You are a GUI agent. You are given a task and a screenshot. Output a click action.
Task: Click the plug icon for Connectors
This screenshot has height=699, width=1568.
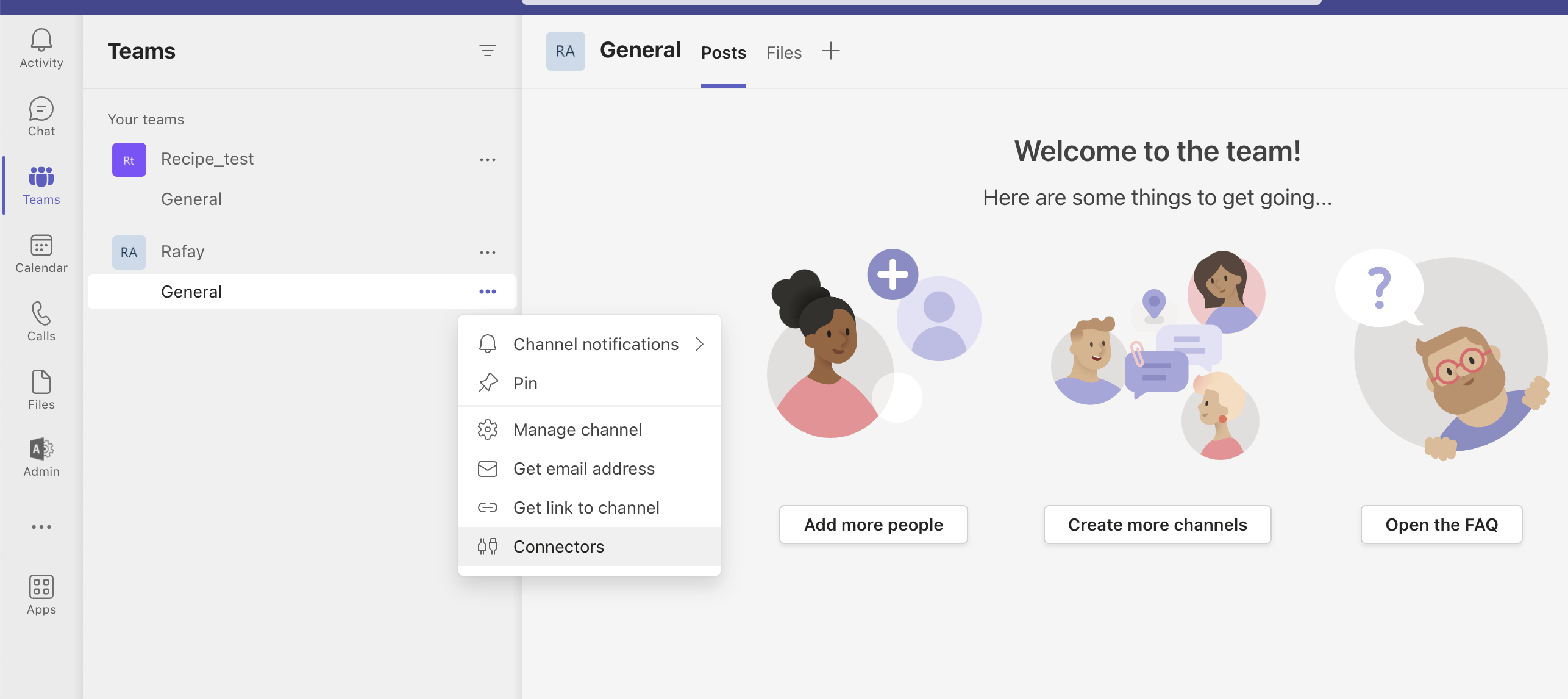(487, 547)
